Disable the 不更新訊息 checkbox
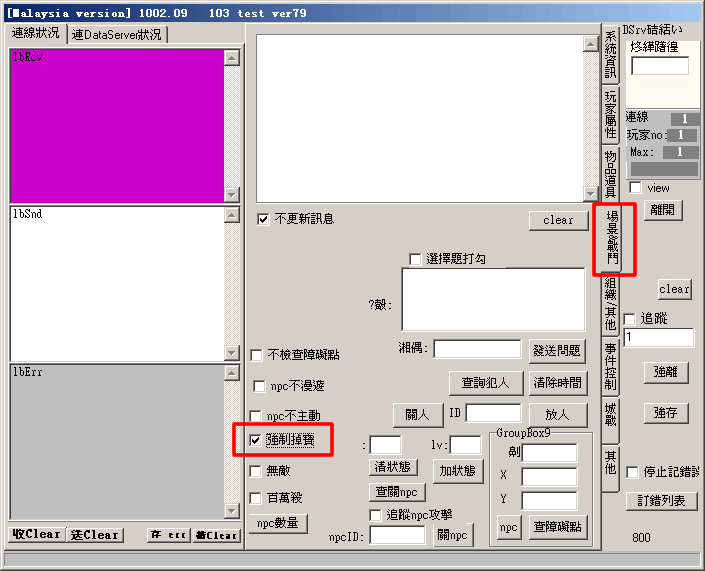Image resolution: width=705 pixels, height=571 pixels. [263, 219]
